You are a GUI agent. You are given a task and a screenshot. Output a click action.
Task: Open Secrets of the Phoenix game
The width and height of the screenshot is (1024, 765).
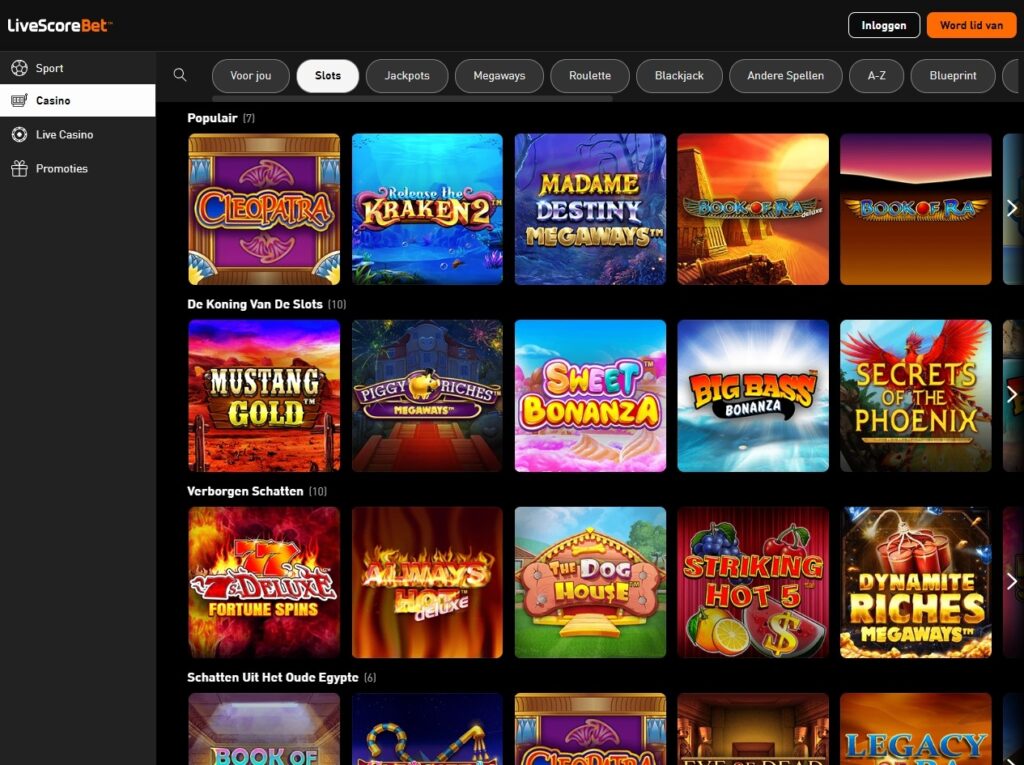coord(916,396)
